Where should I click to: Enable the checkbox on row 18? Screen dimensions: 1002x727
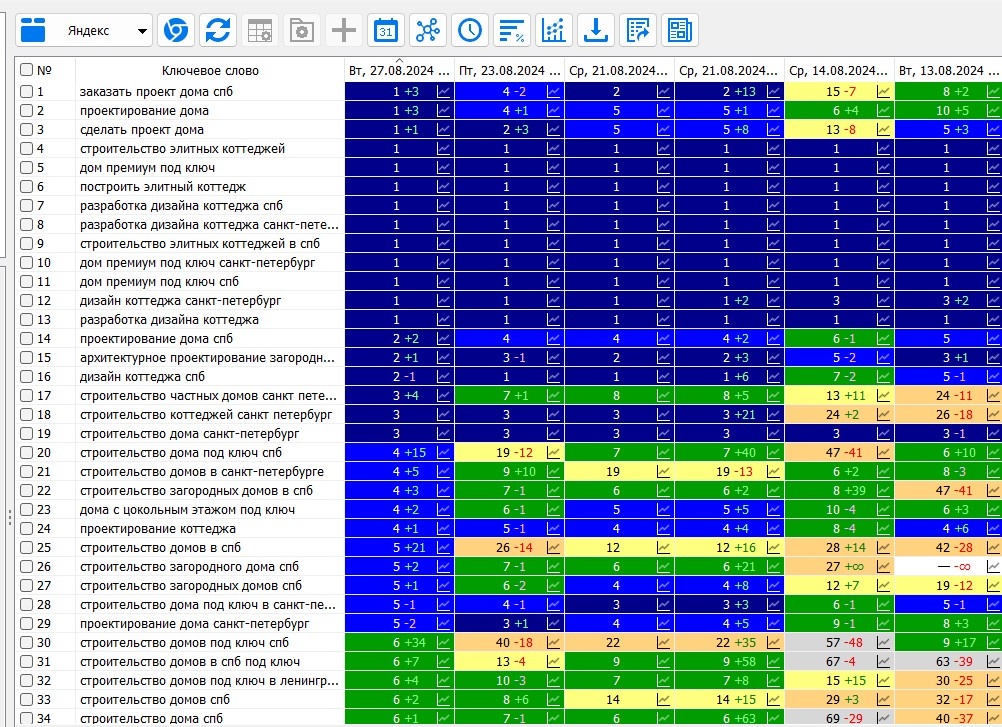coord(26,415)
